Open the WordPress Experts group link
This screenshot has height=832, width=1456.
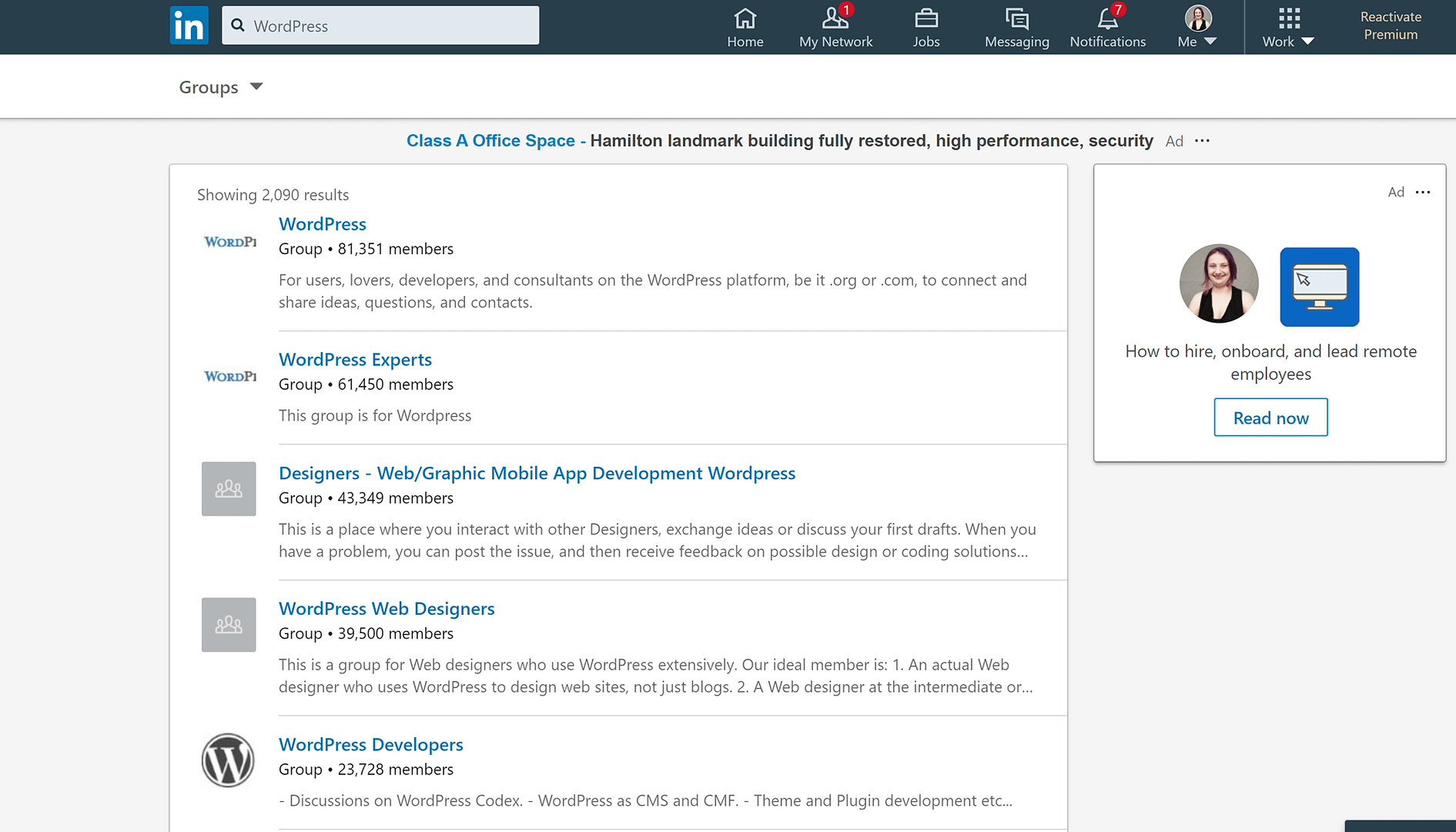[x=355, y=360]
